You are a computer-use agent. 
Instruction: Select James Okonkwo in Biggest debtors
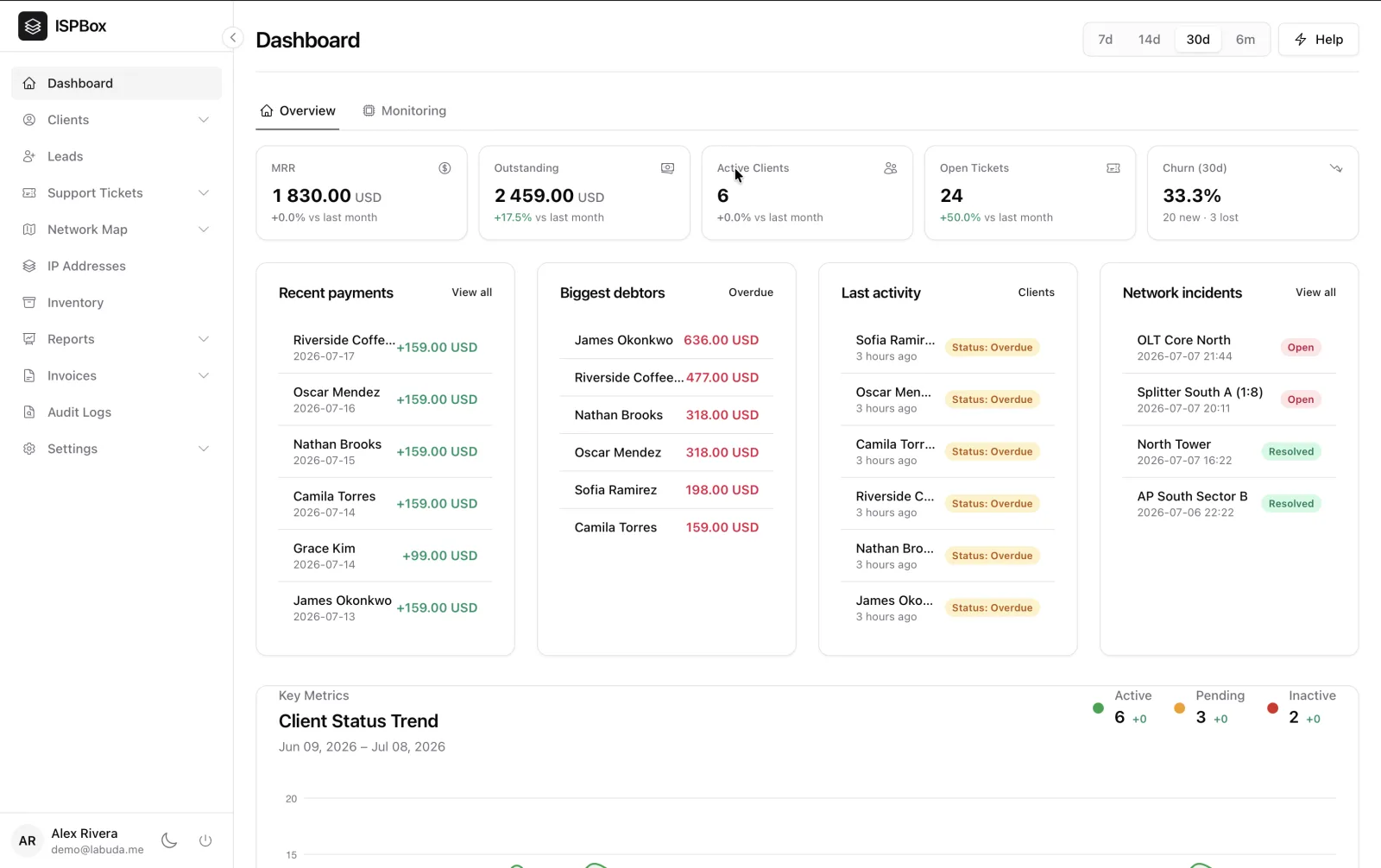point(623,340)
